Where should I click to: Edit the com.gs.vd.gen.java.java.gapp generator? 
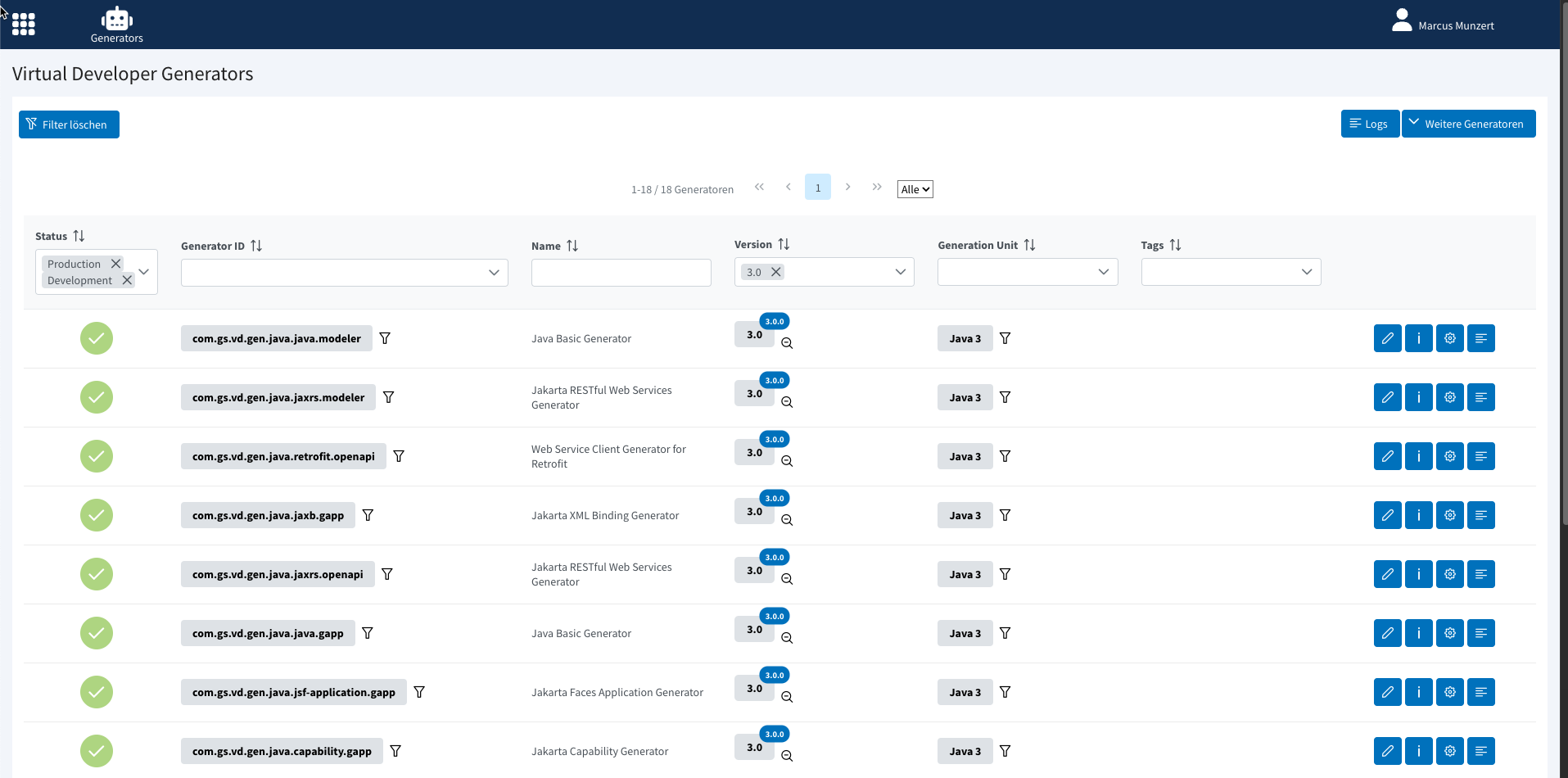coord(1387,633)
